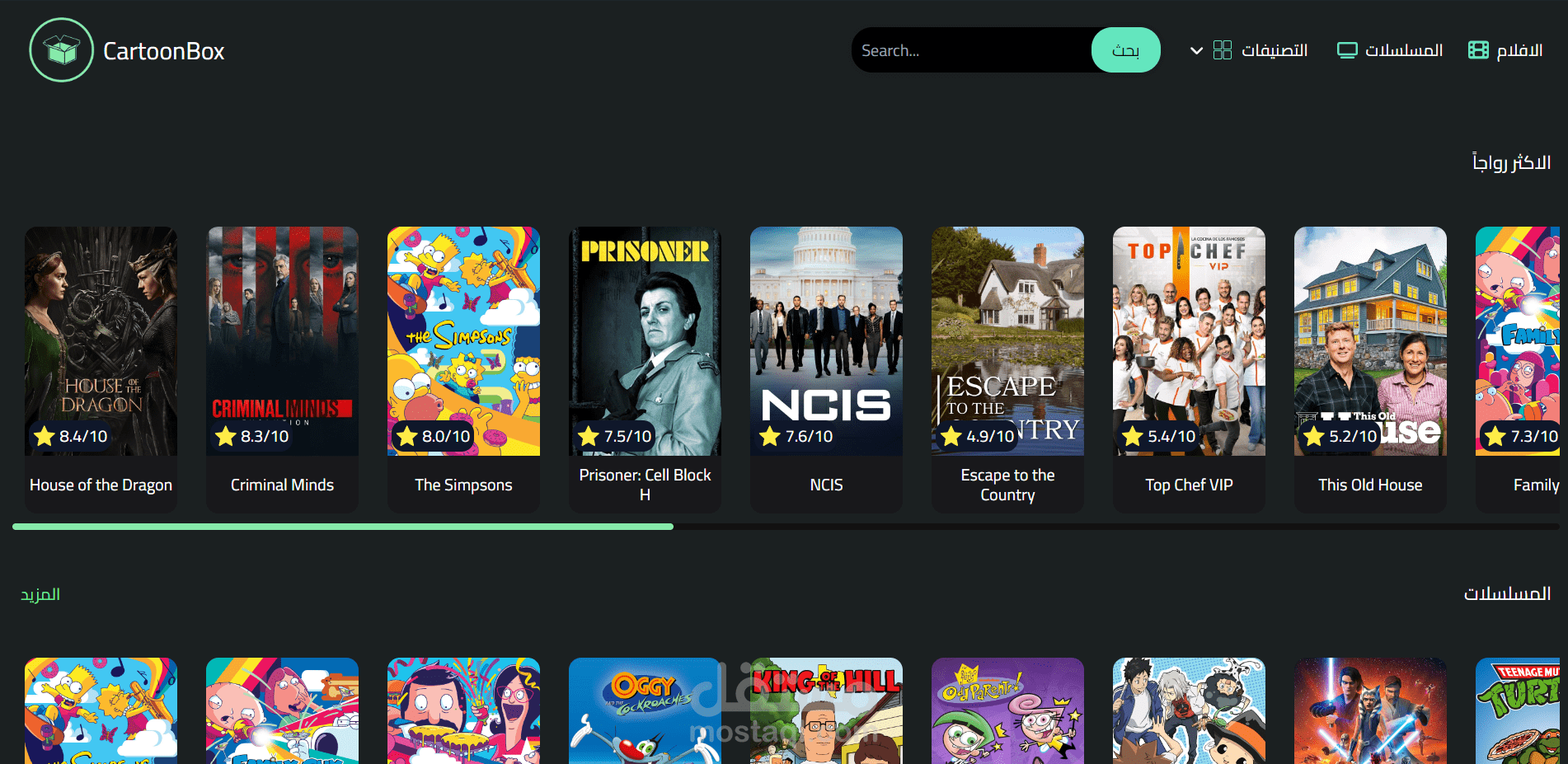Select the Escape to the Country thumbnail
The image size is (1568, 764).
point(1007,340)
